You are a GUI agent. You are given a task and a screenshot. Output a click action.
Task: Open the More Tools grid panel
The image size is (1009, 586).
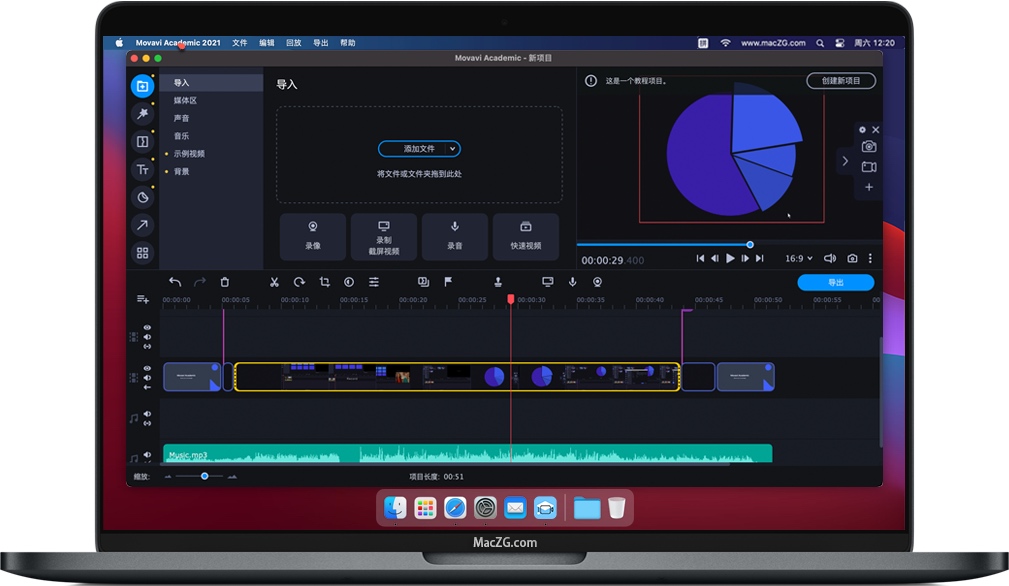[x=142, y=254]
